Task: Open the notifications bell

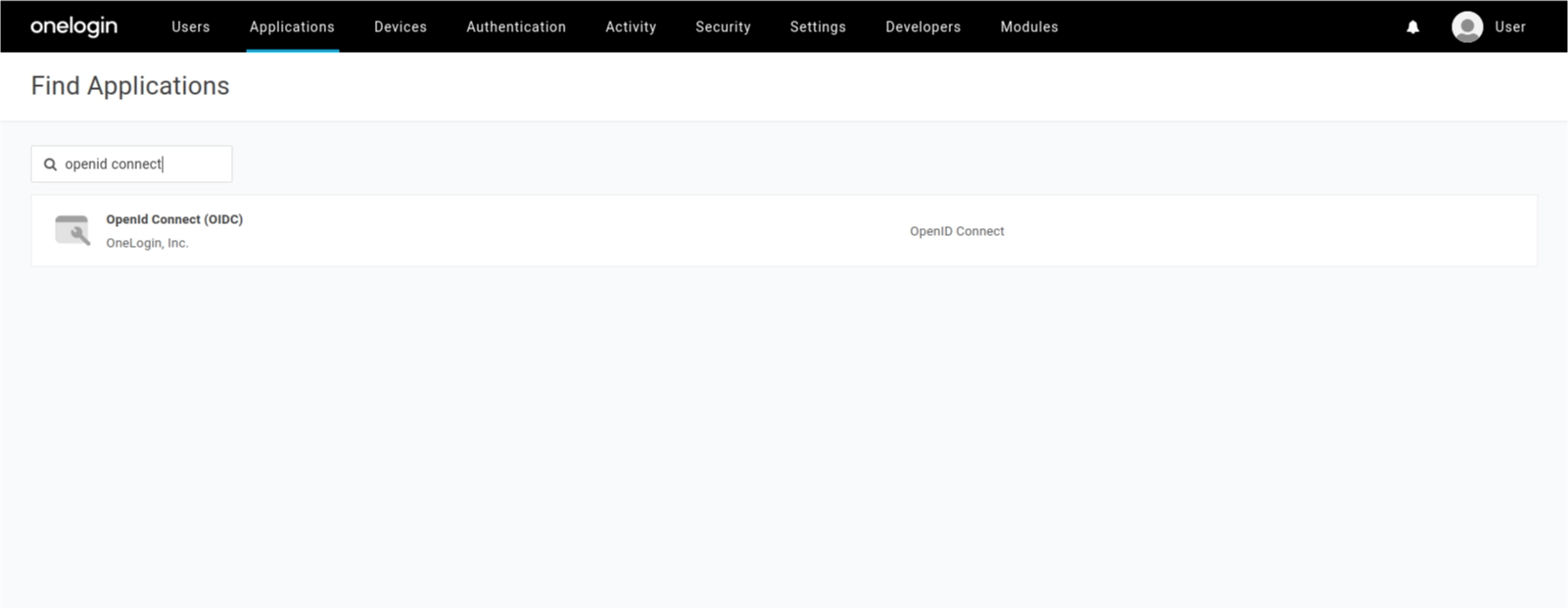Action: tap(1412, 27)
